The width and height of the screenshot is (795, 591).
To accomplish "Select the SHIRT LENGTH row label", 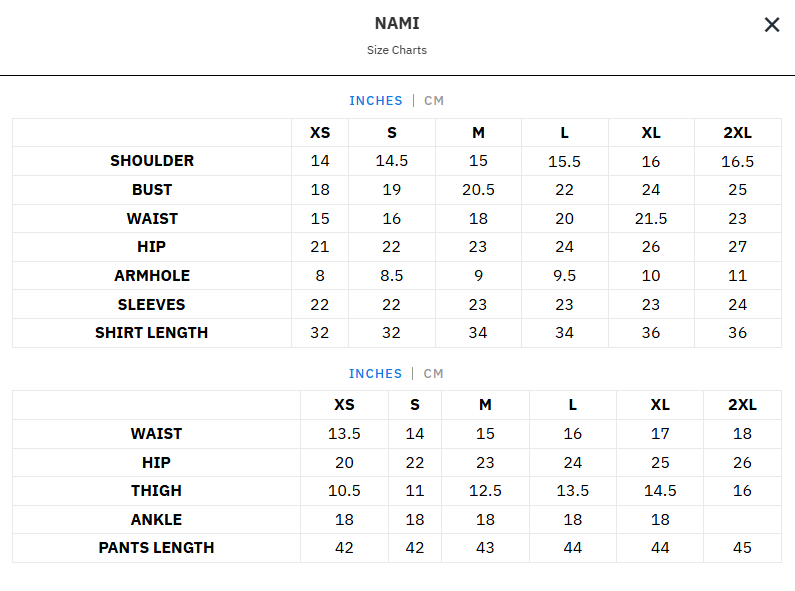I will point(152,333).
